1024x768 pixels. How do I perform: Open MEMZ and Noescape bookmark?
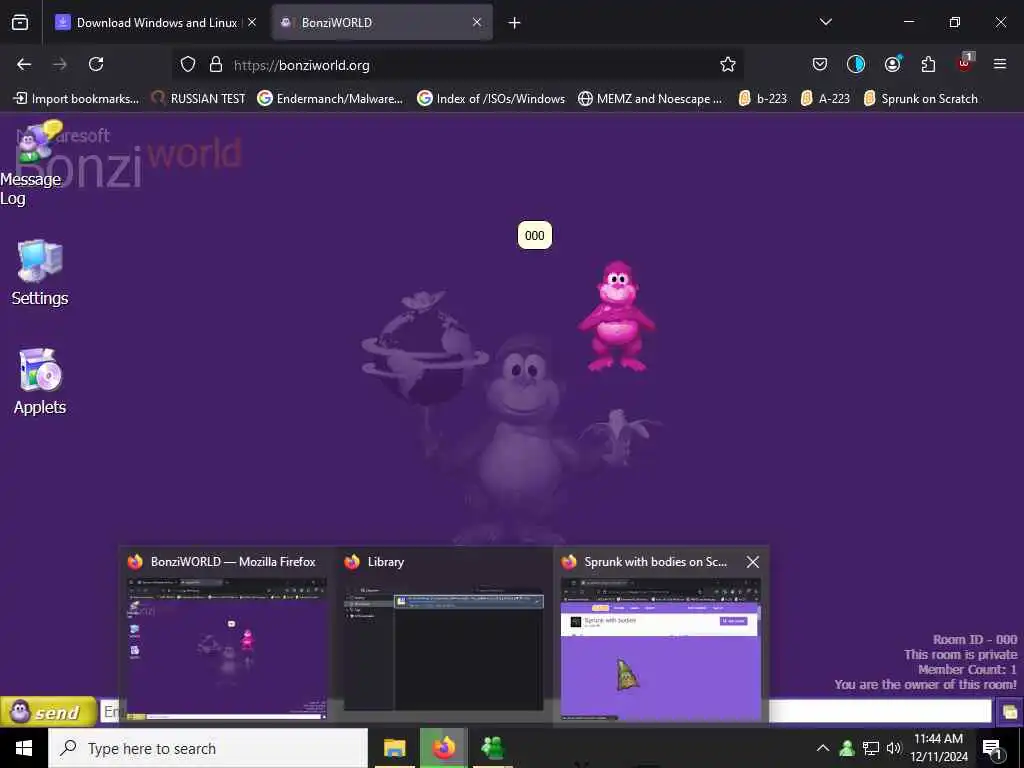coord(650,99)
